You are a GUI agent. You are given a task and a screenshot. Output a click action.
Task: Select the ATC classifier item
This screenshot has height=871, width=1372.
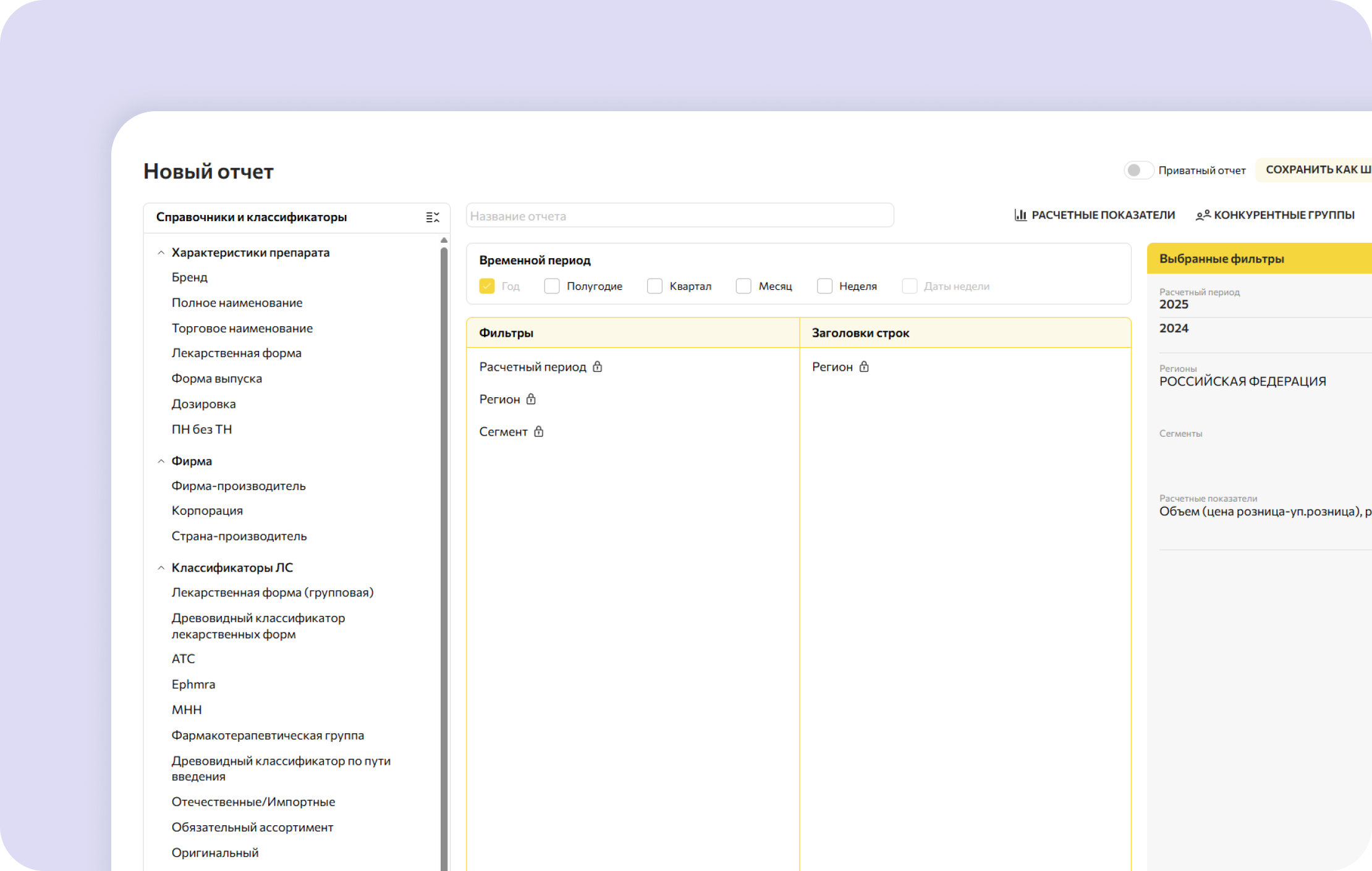tap(184, 659)
